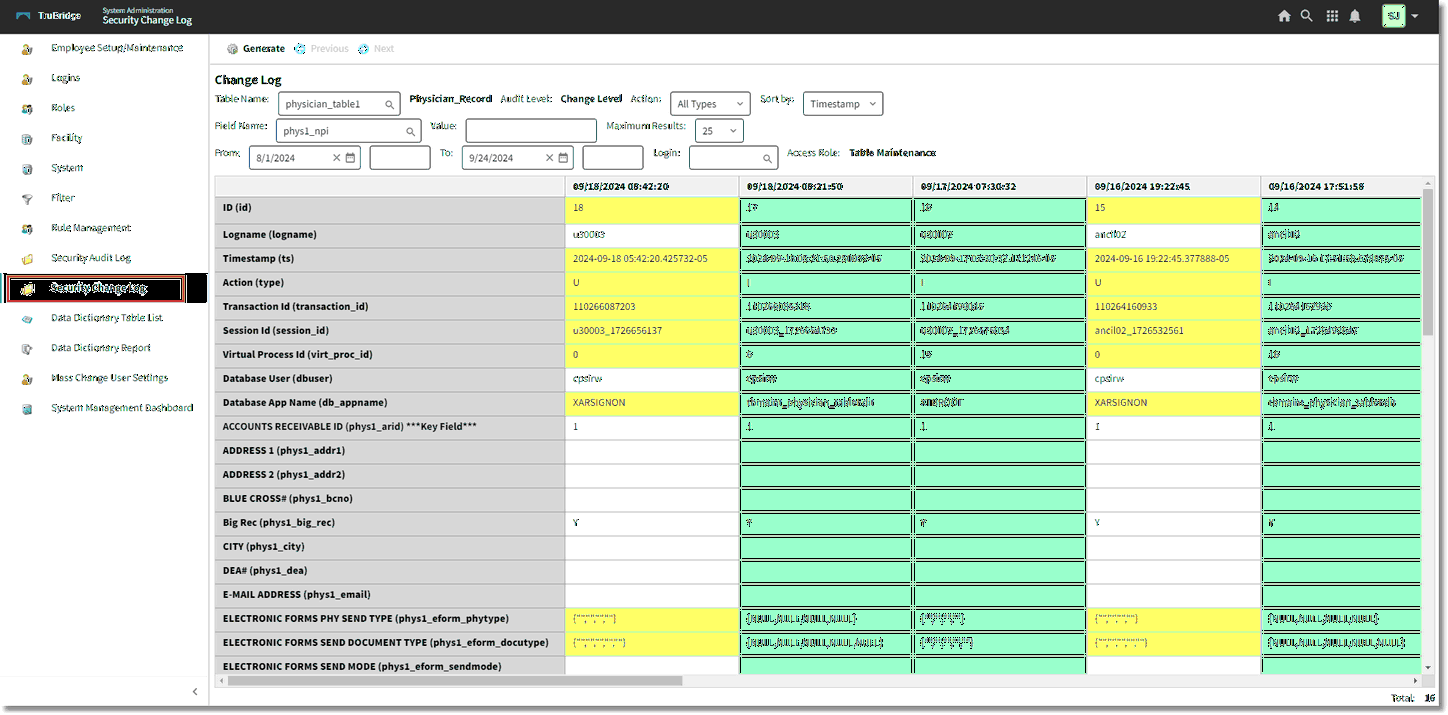The height and width of the screenshot is (715, 1448).
Task: Clear the From date with X icon
Action: 337,158
